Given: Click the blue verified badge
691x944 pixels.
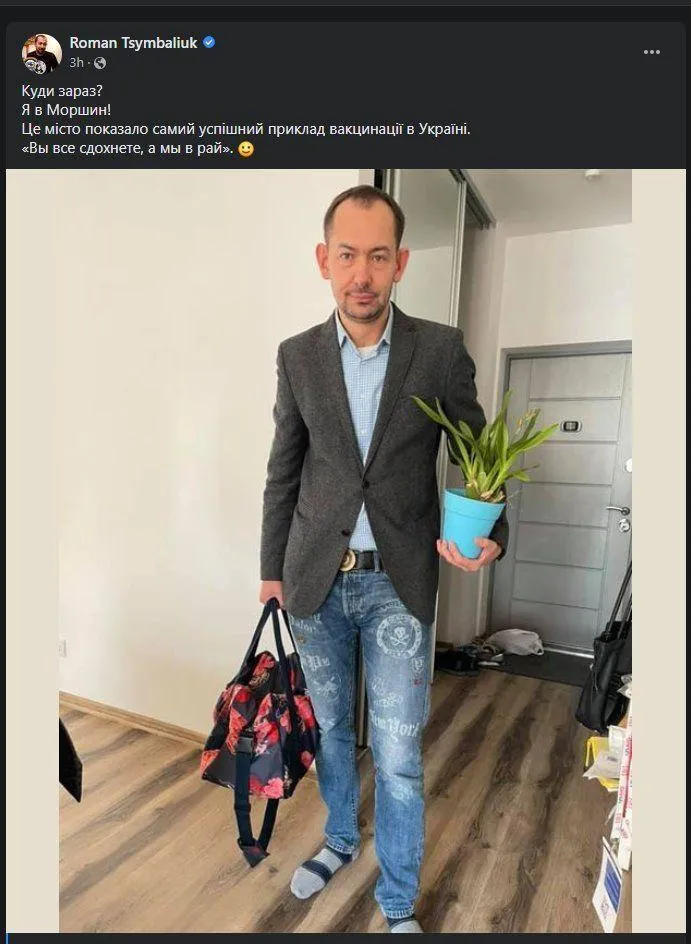Looking at the screenshot, I should click(x=209, y=43).
